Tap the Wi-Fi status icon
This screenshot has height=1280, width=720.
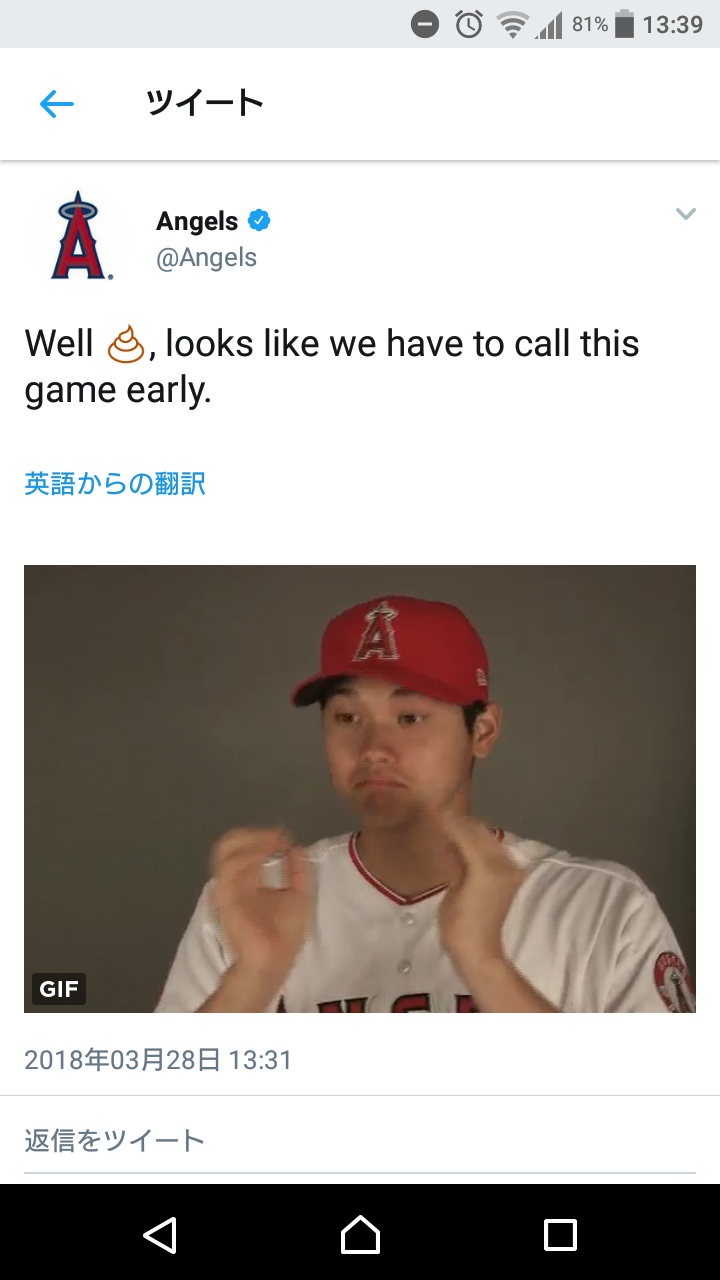[513, 25]
